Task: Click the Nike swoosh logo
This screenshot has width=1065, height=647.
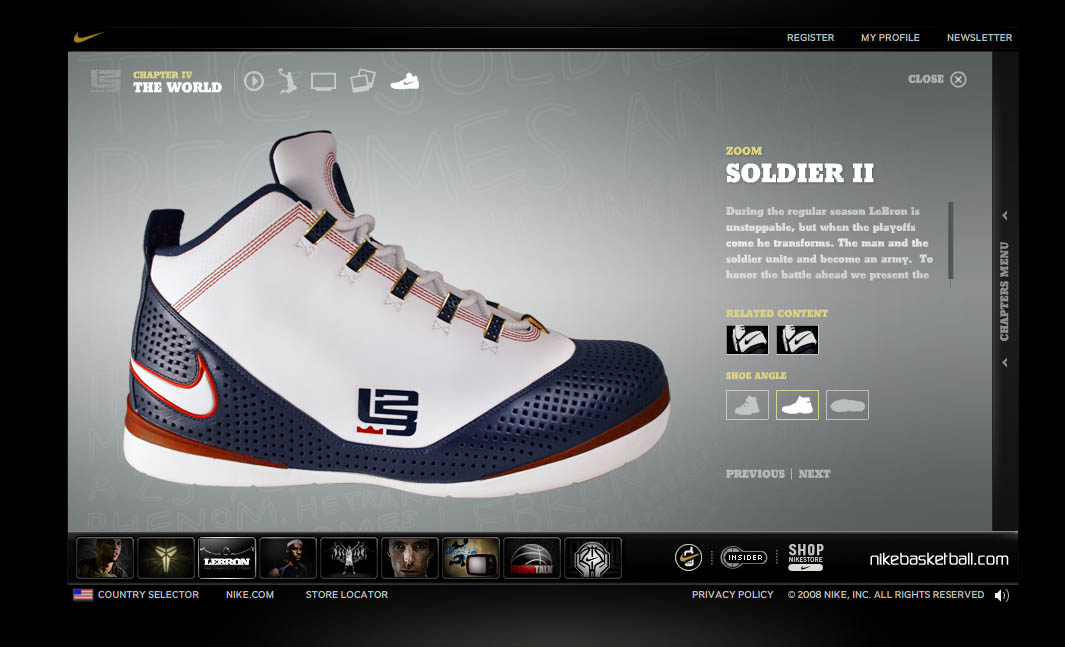Action: click(88, 37)
